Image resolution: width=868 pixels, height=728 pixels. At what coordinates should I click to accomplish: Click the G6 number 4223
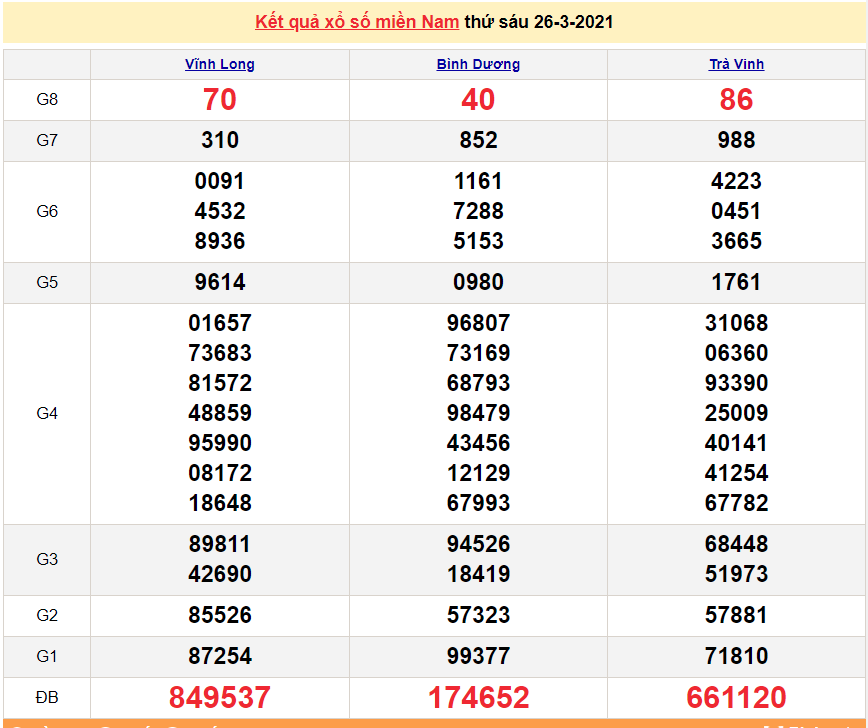click(736, 181)
